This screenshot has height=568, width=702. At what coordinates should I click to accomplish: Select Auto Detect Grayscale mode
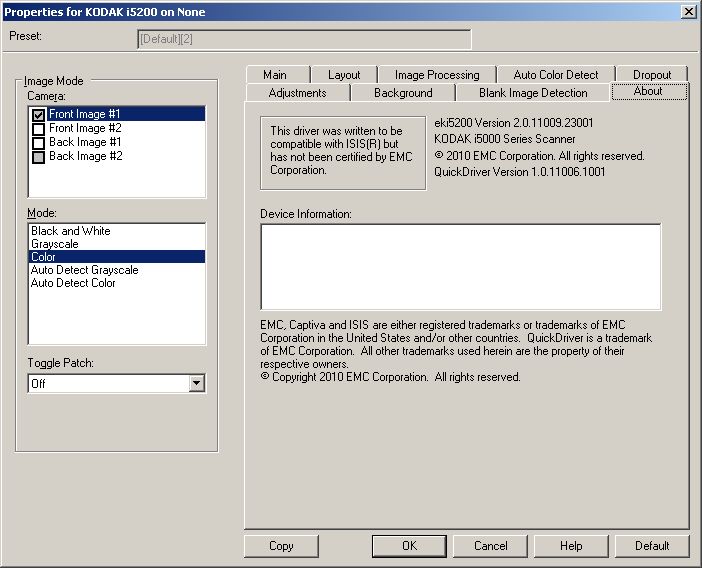(116, 270)
